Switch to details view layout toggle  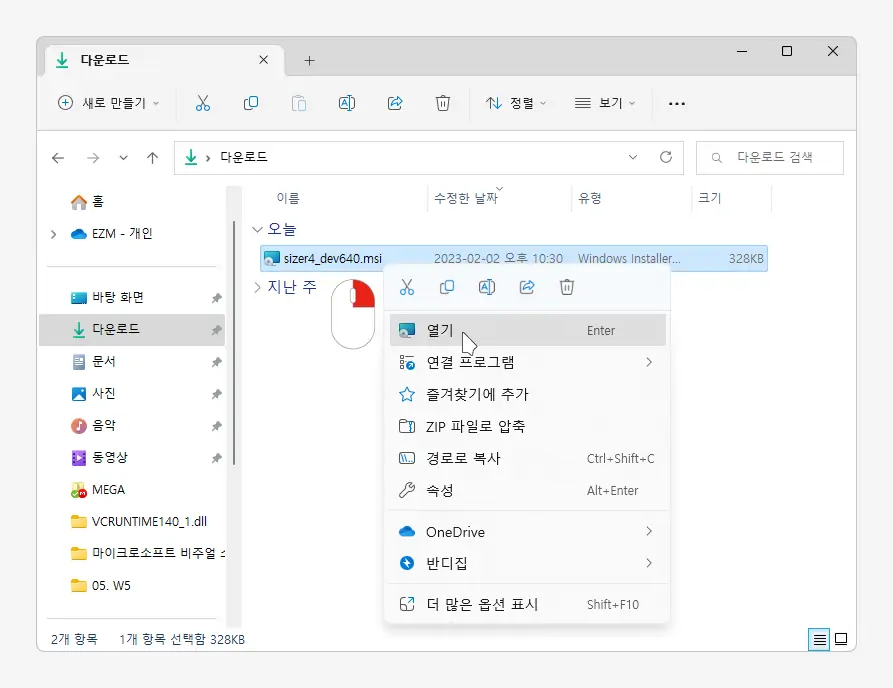pos(820,639)
